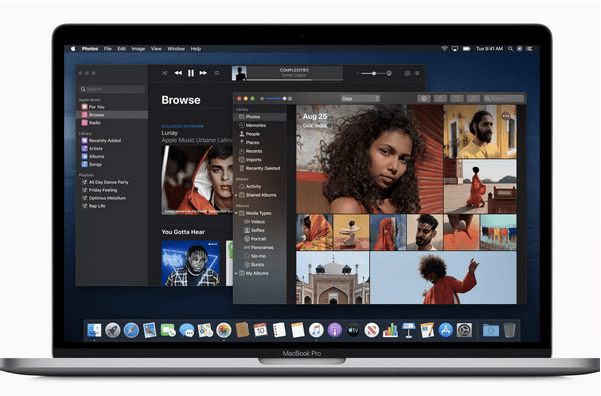
Task: Click the Photos toolbar Search field
Action: pyautogui.click(x=504, y=99)
